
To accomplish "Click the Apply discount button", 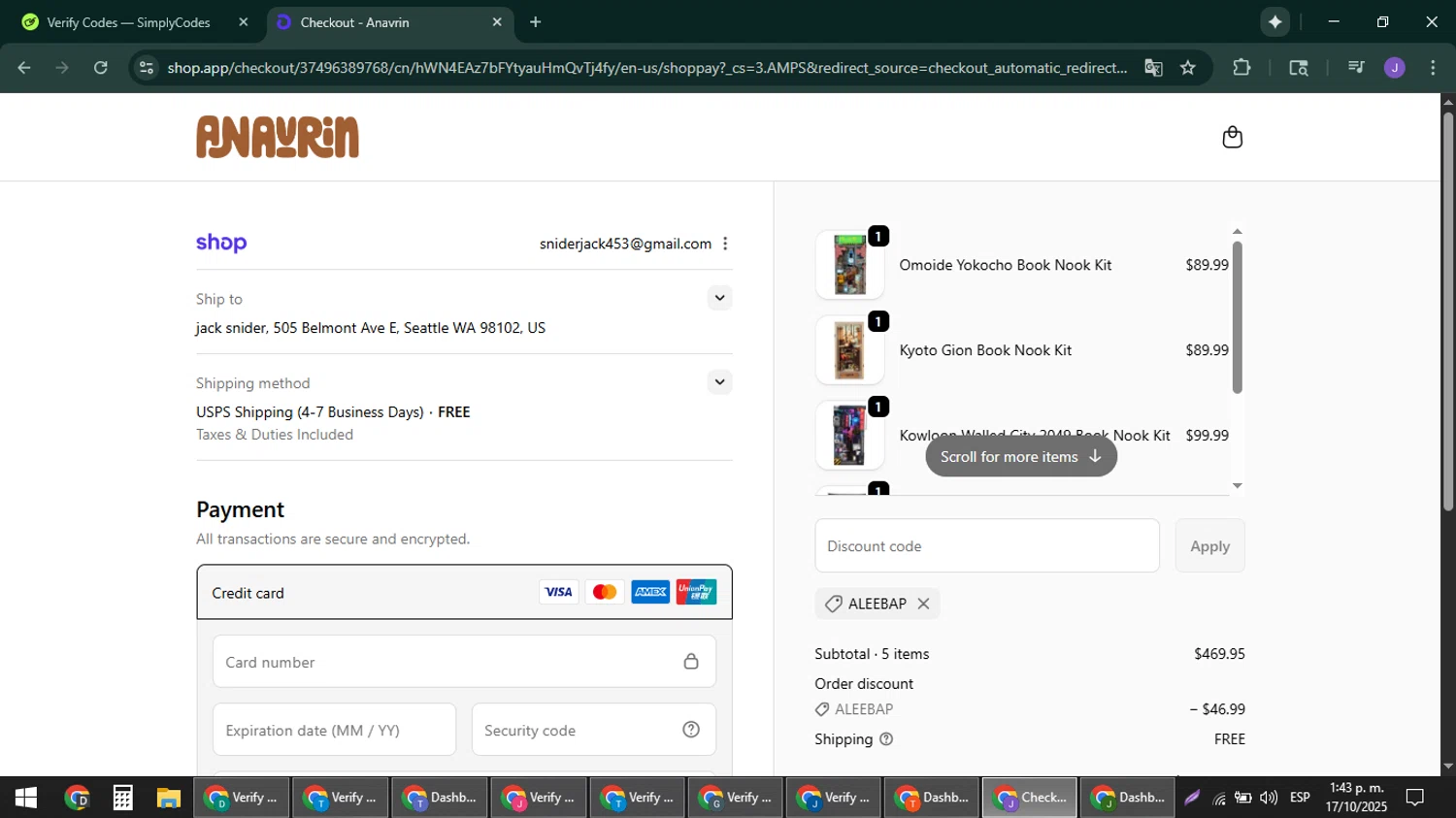I will click(x=1209, y=545).
